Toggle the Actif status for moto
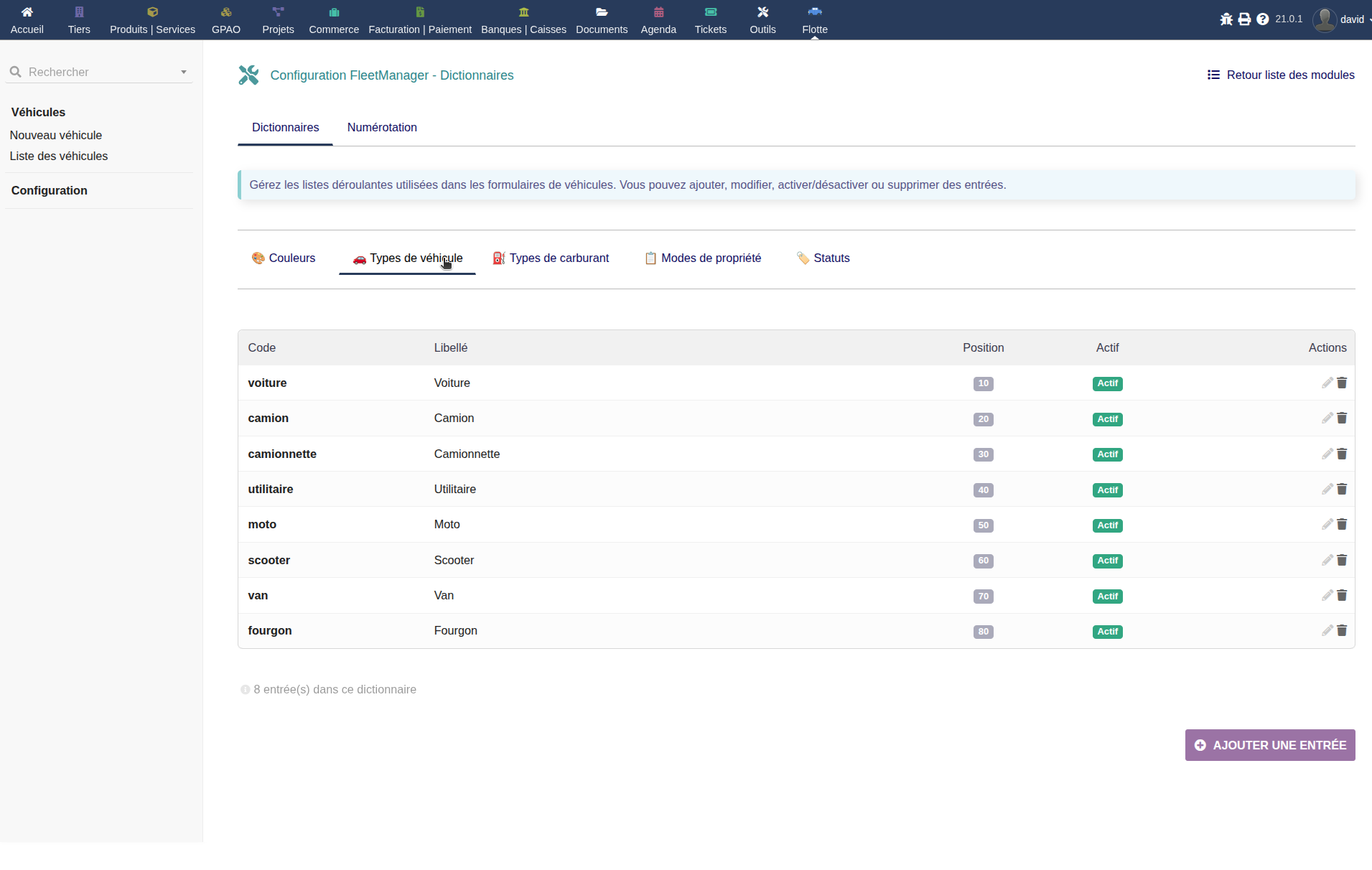The height and width of the screenshot is (870, 1372). click(1107, 525)
